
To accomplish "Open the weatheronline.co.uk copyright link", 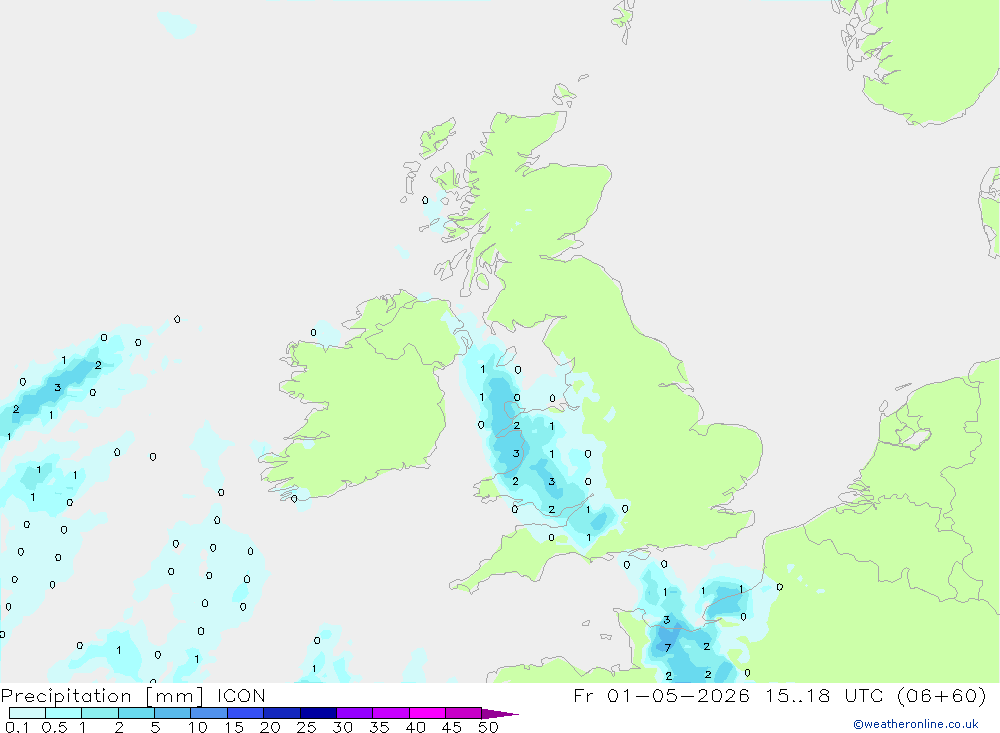I will [x=916, y=724].
